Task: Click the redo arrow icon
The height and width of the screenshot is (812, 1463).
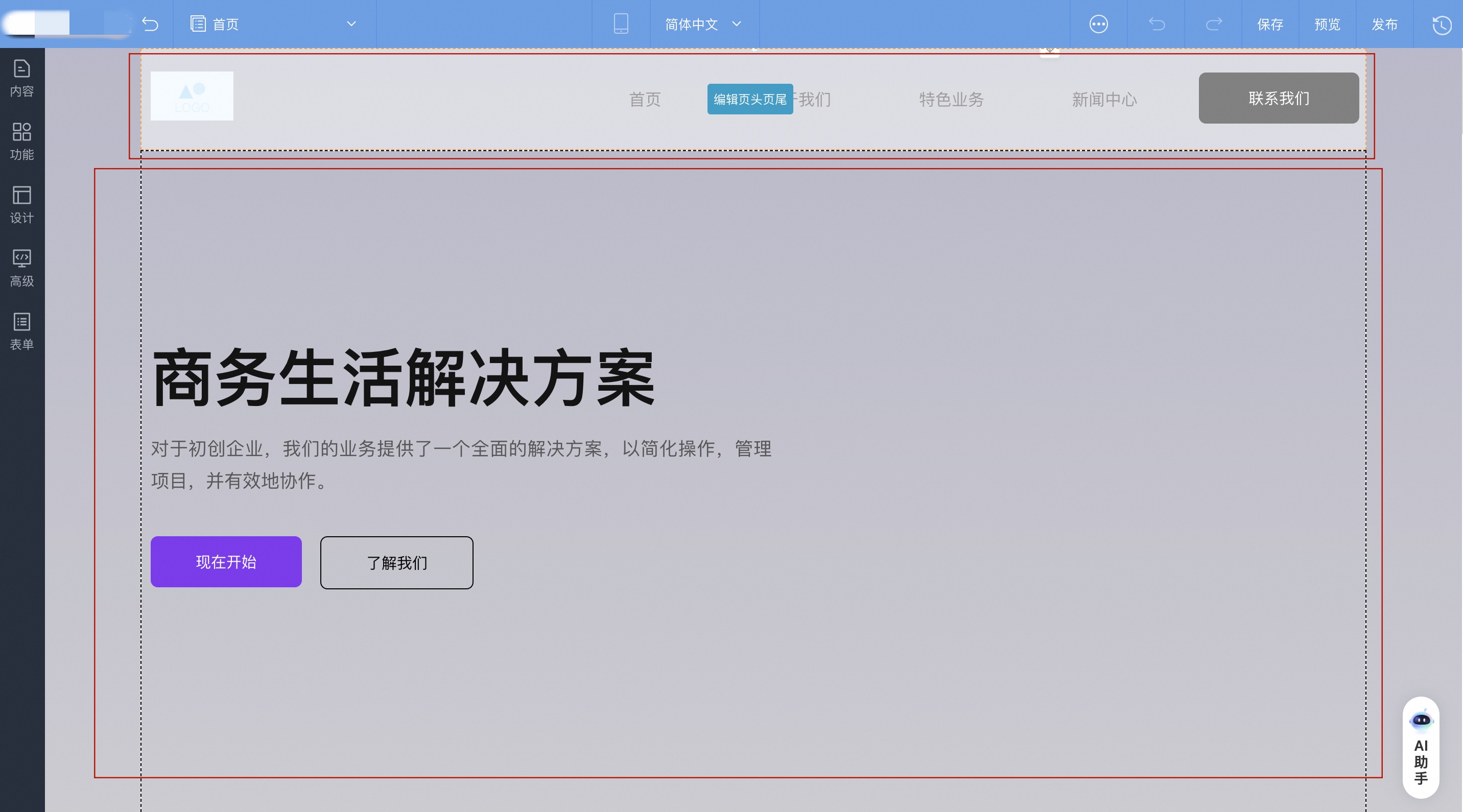Action: coord(1213,24)
